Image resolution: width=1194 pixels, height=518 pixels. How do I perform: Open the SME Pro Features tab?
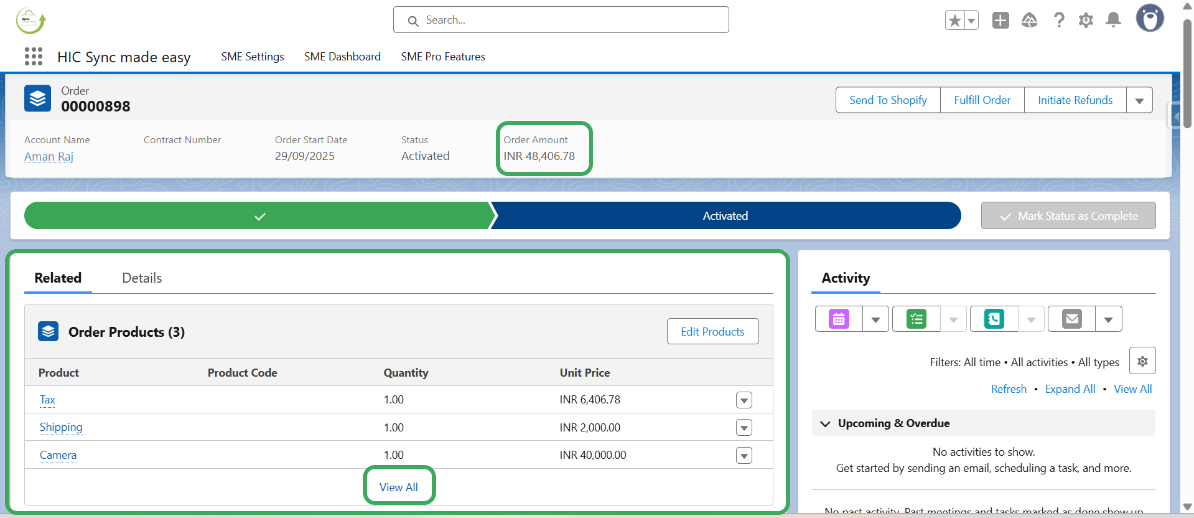(x=442, y=56)
